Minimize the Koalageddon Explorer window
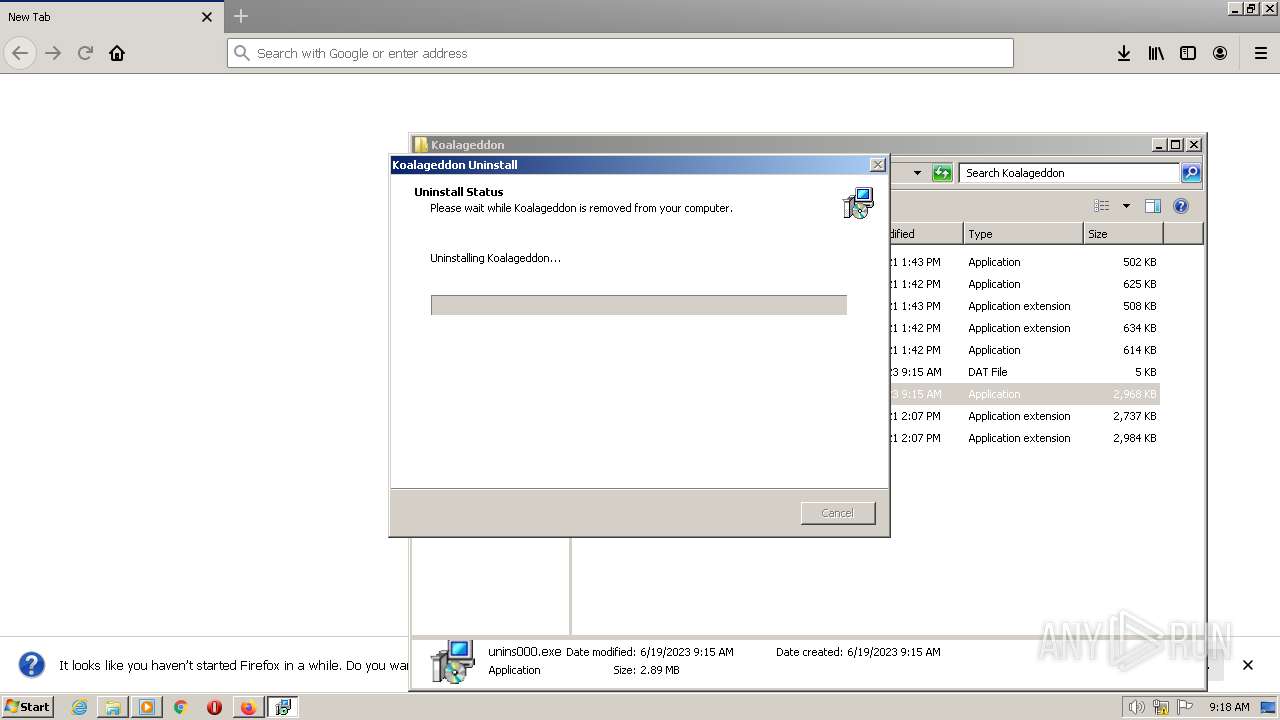 tap(1159, 145)
